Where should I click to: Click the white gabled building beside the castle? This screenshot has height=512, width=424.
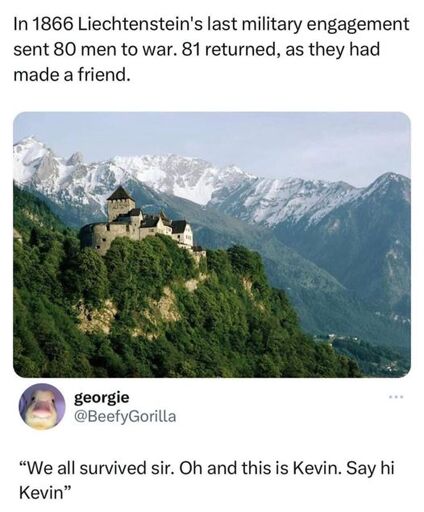pyautogui.click(x=184, y=233)
